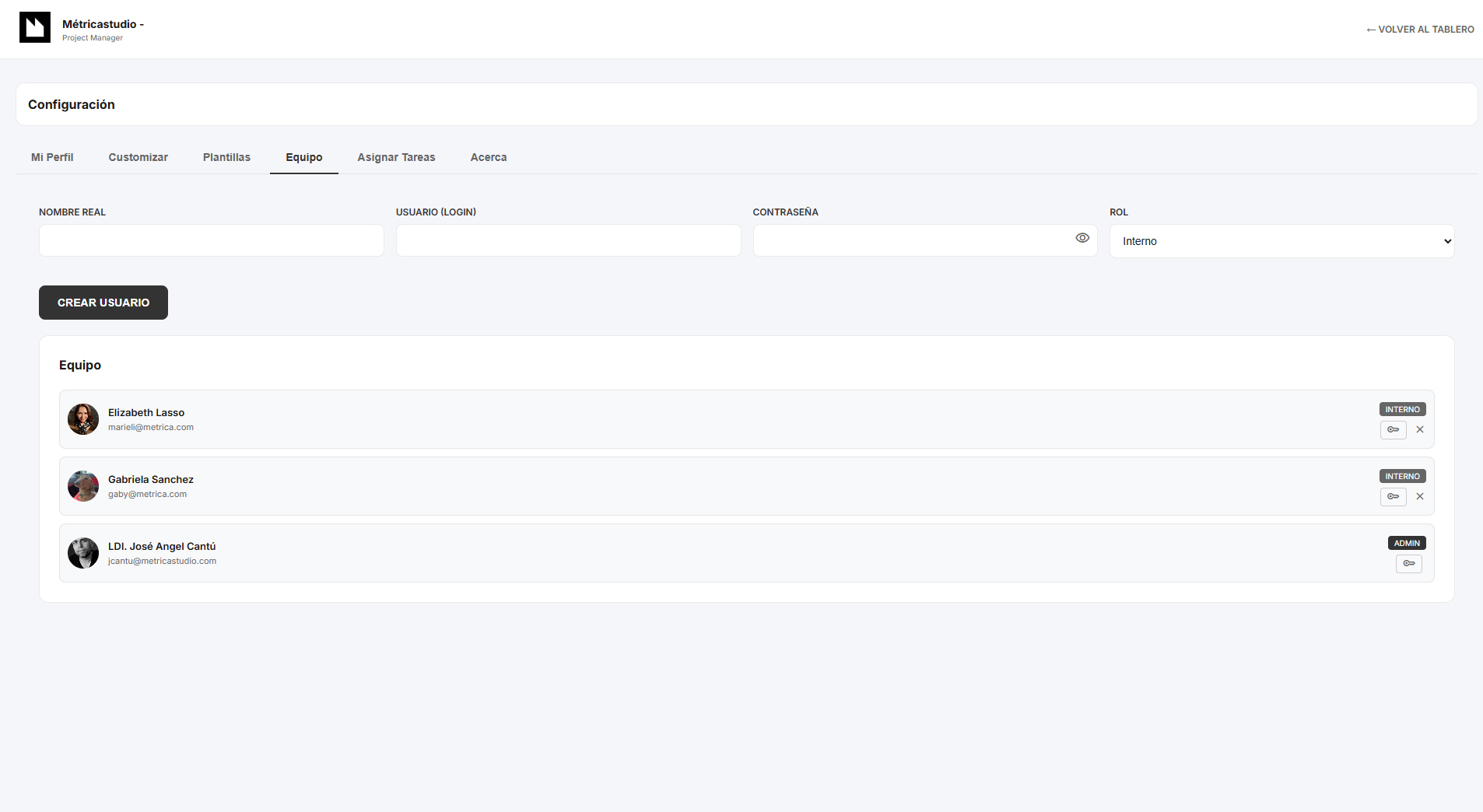Focus the Nombre Real input field

click(211, 240)
